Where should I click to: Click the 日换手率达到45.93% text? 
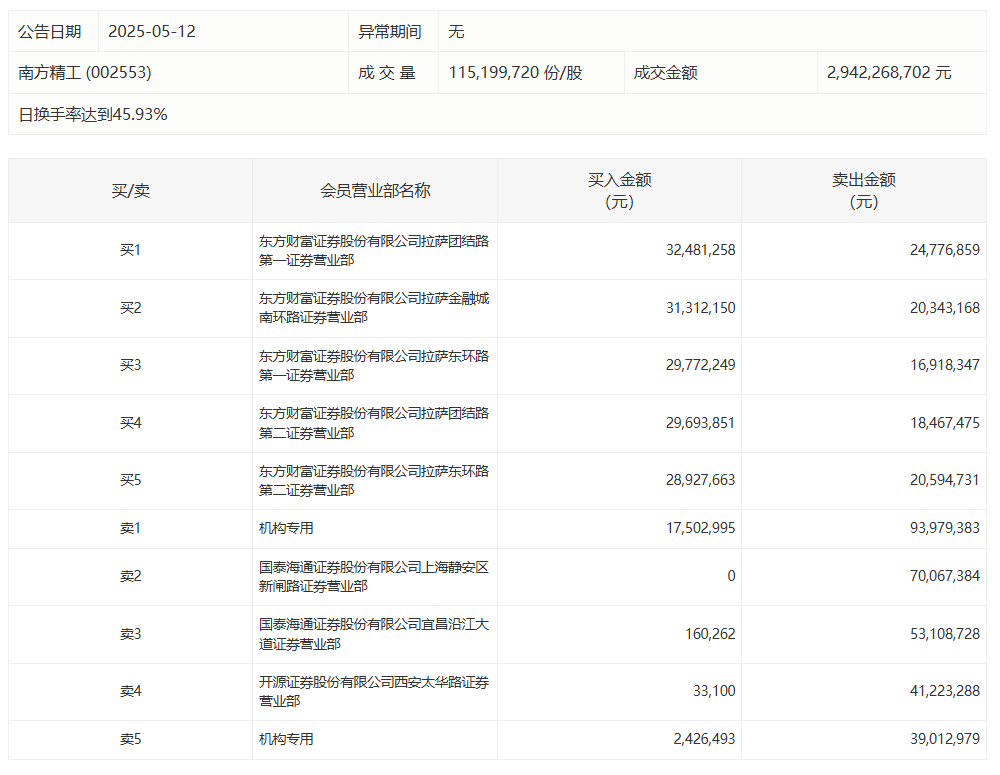click(x=93, y=114)
